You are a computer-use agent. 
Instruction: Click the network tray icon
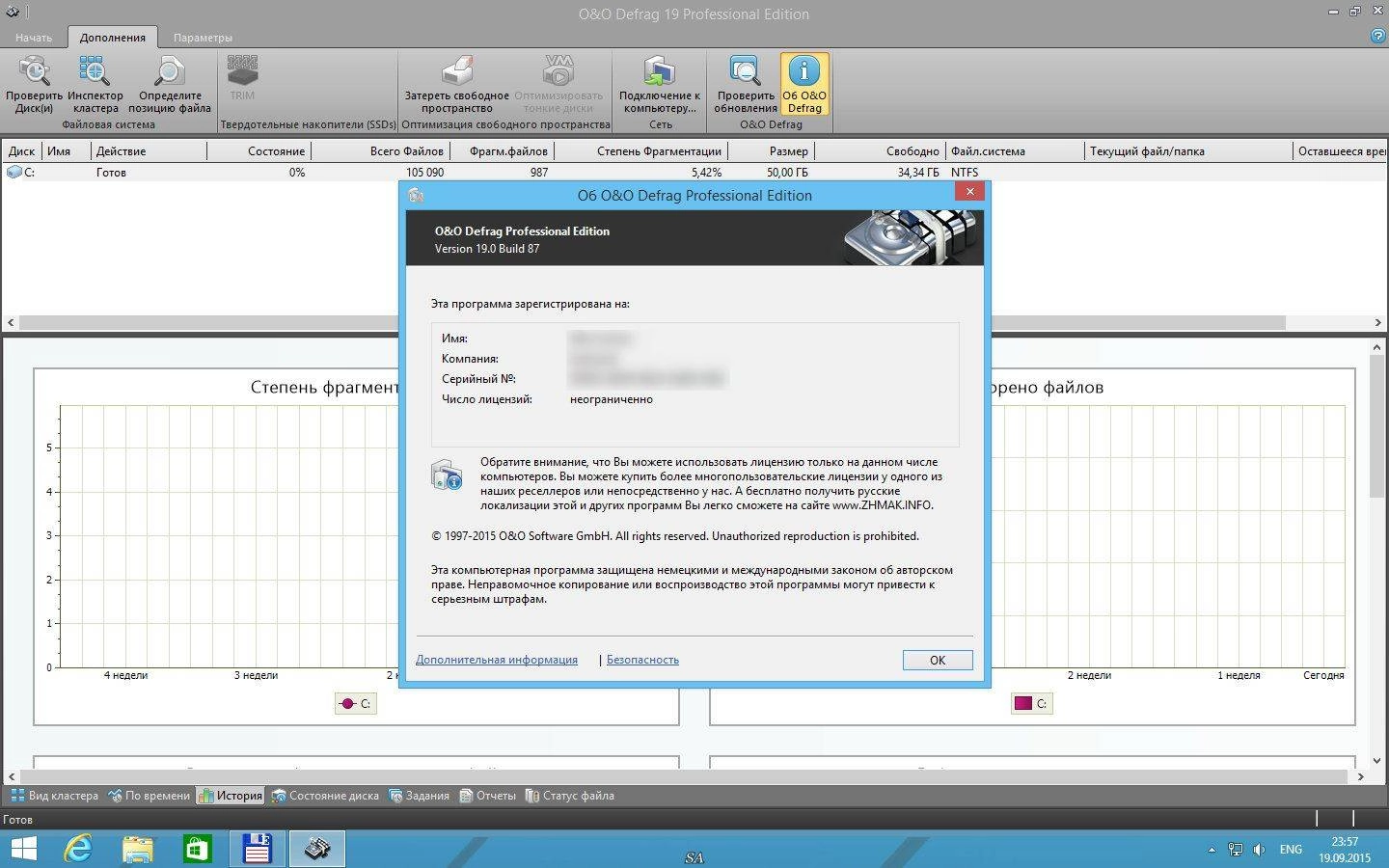[1235, 850]
